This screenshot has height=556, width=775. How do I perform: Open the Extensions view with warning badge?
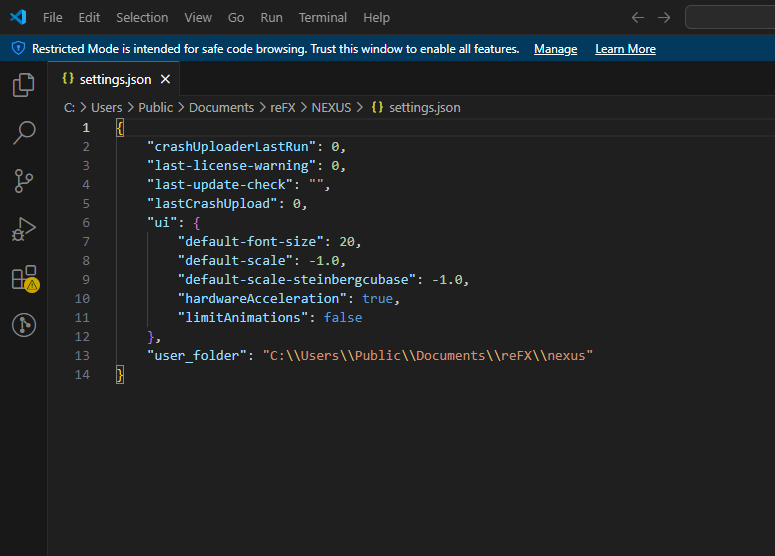tap(25, 278)
